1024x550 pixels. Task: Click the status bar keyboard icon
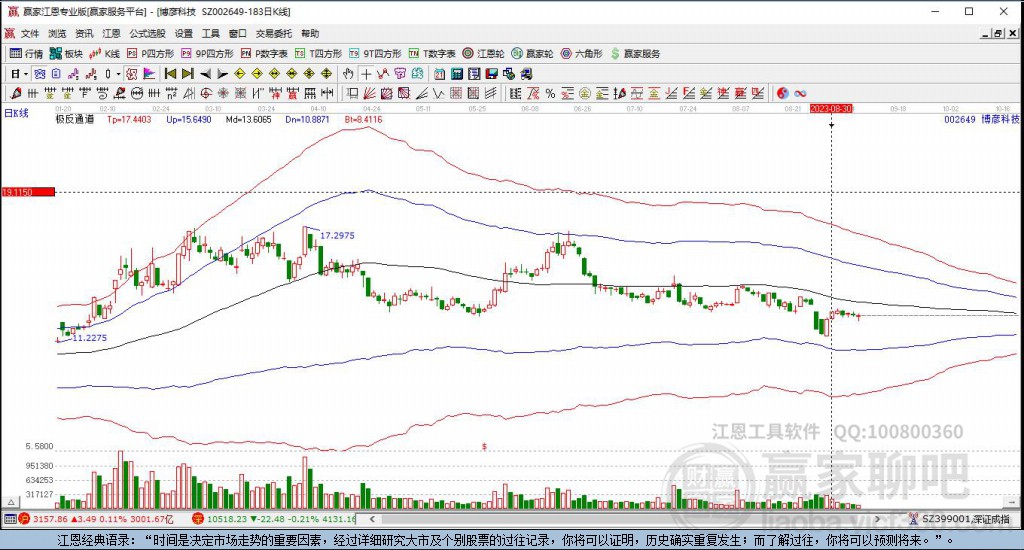coord(9,519)
